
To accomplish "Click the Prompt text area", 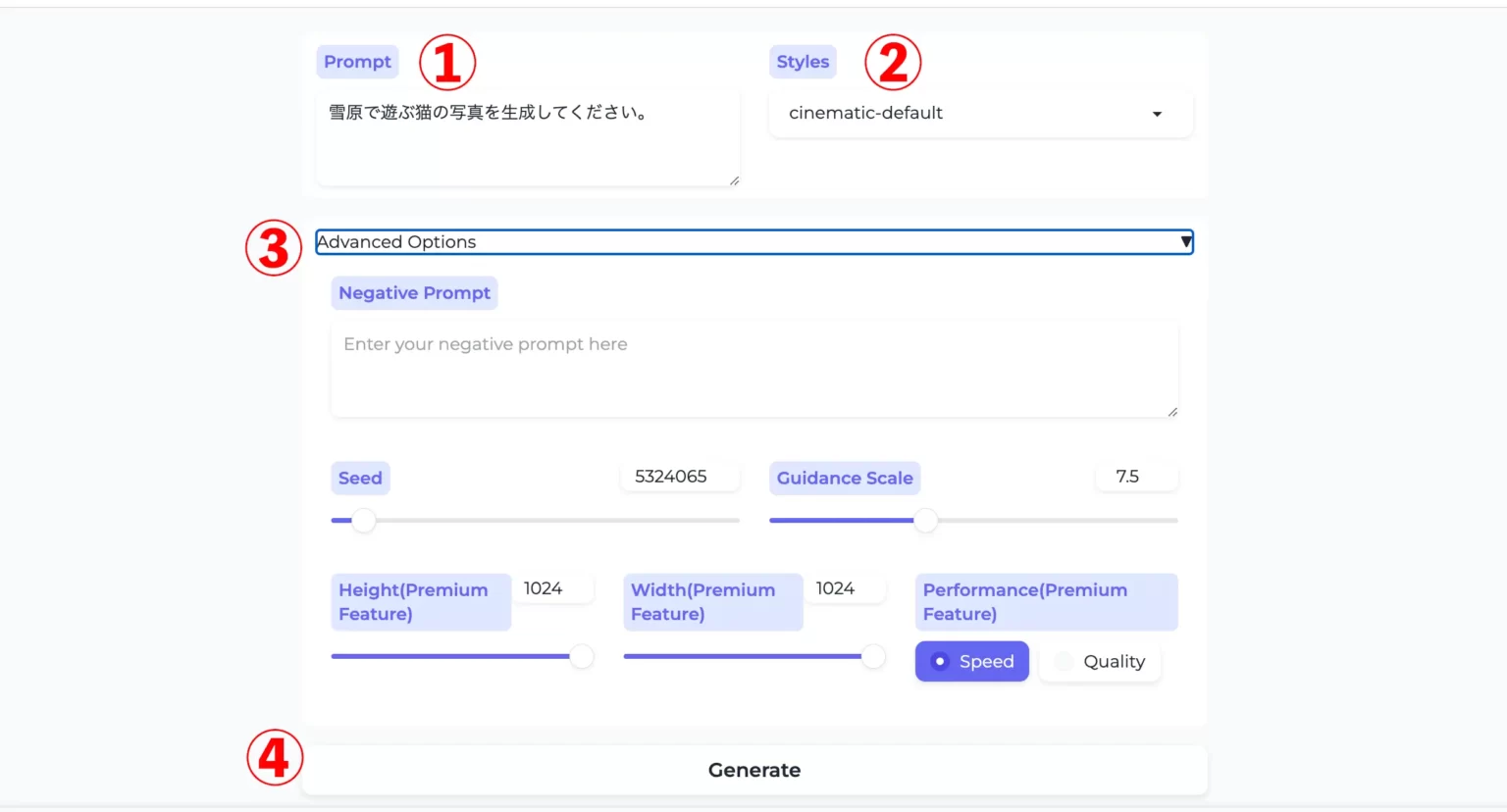I will [x=527, y=137].
